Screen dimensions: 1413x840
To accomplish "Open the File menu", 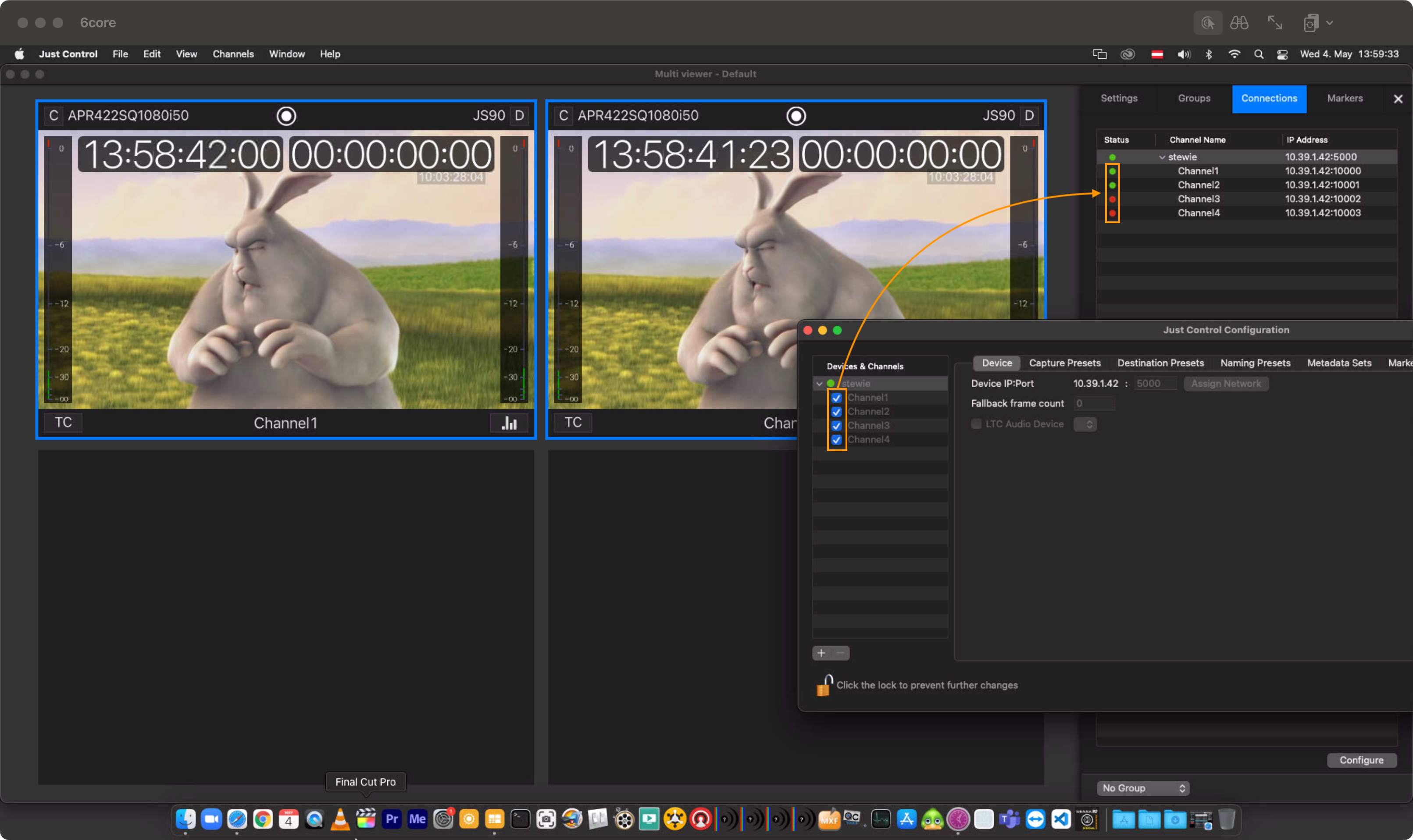I will [x=120, y=54].
